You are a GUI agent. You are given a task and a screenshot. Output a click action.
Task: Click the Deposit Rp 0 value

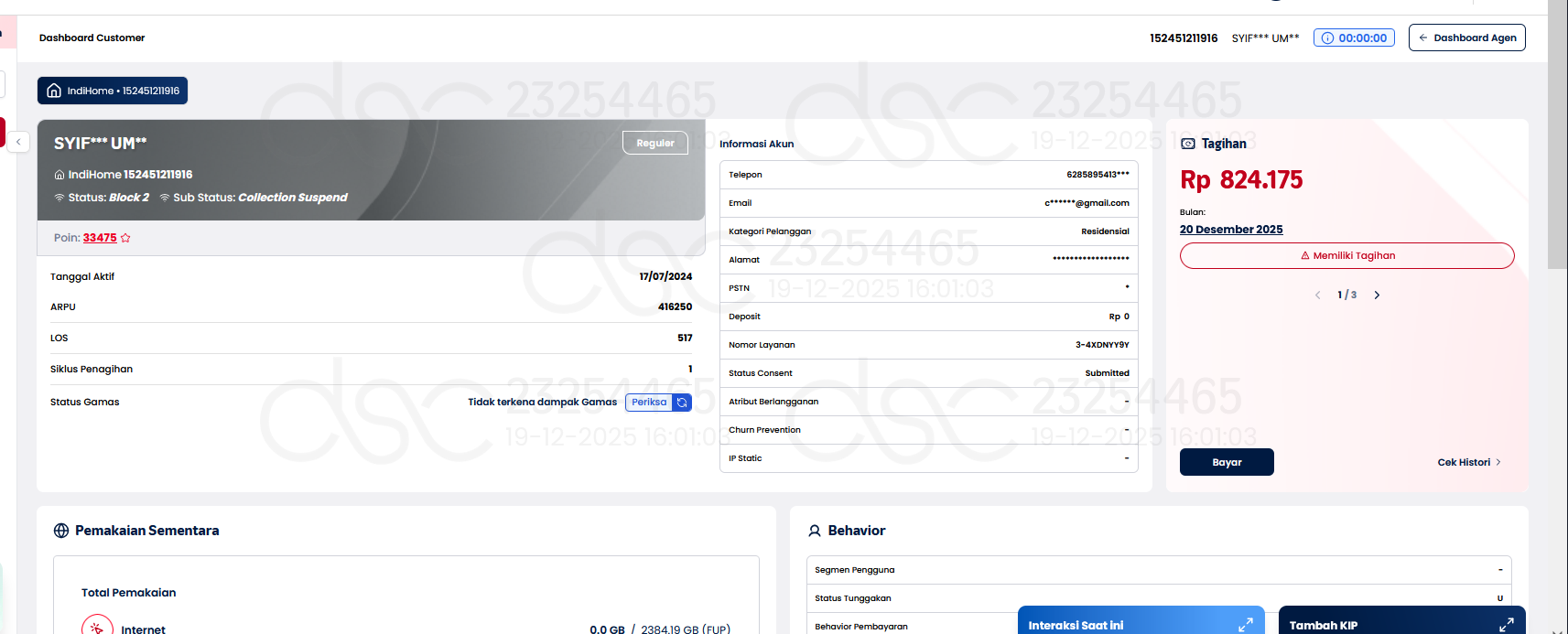click(x=1119, y=317)
